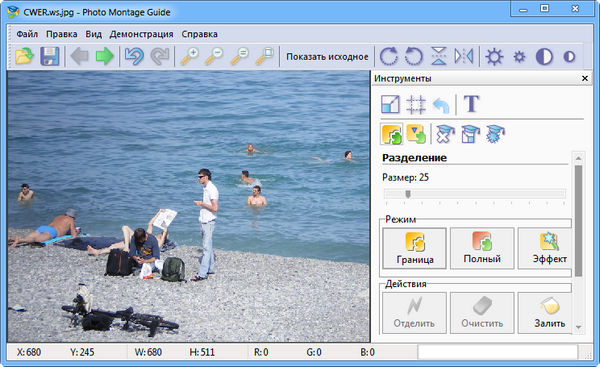Open the Правка menu
Image resolution: width=600 pixels, height=367 pixels.
(x=62, y=34)
